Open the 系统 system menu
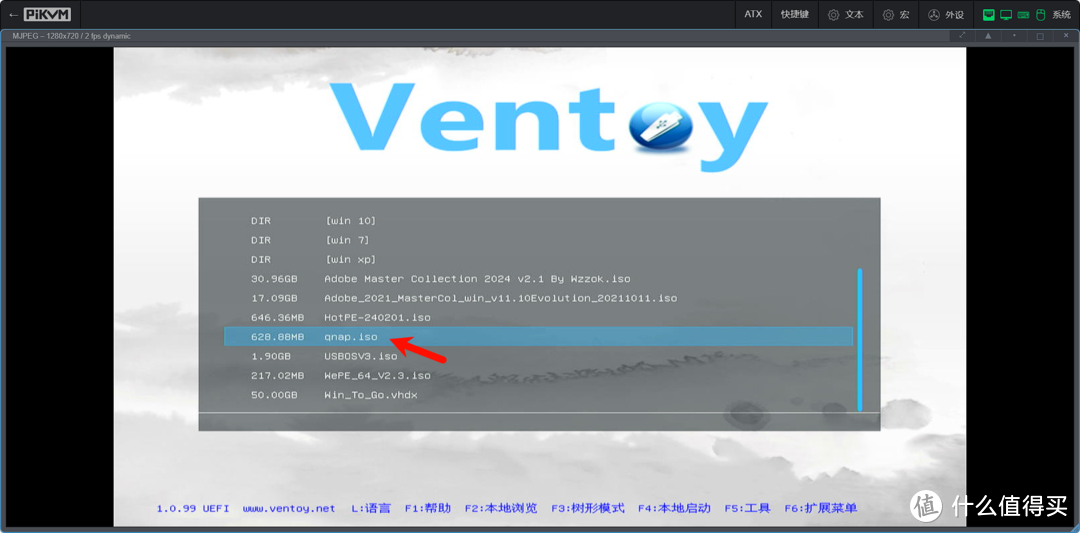1080x533 pixels. click(1027, 14)
